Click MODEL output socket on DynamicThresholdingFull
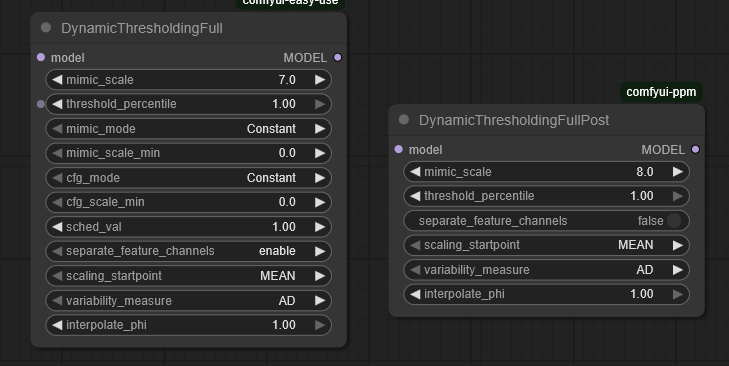Viewport: 729px width, 366px height. pos(338,57)
